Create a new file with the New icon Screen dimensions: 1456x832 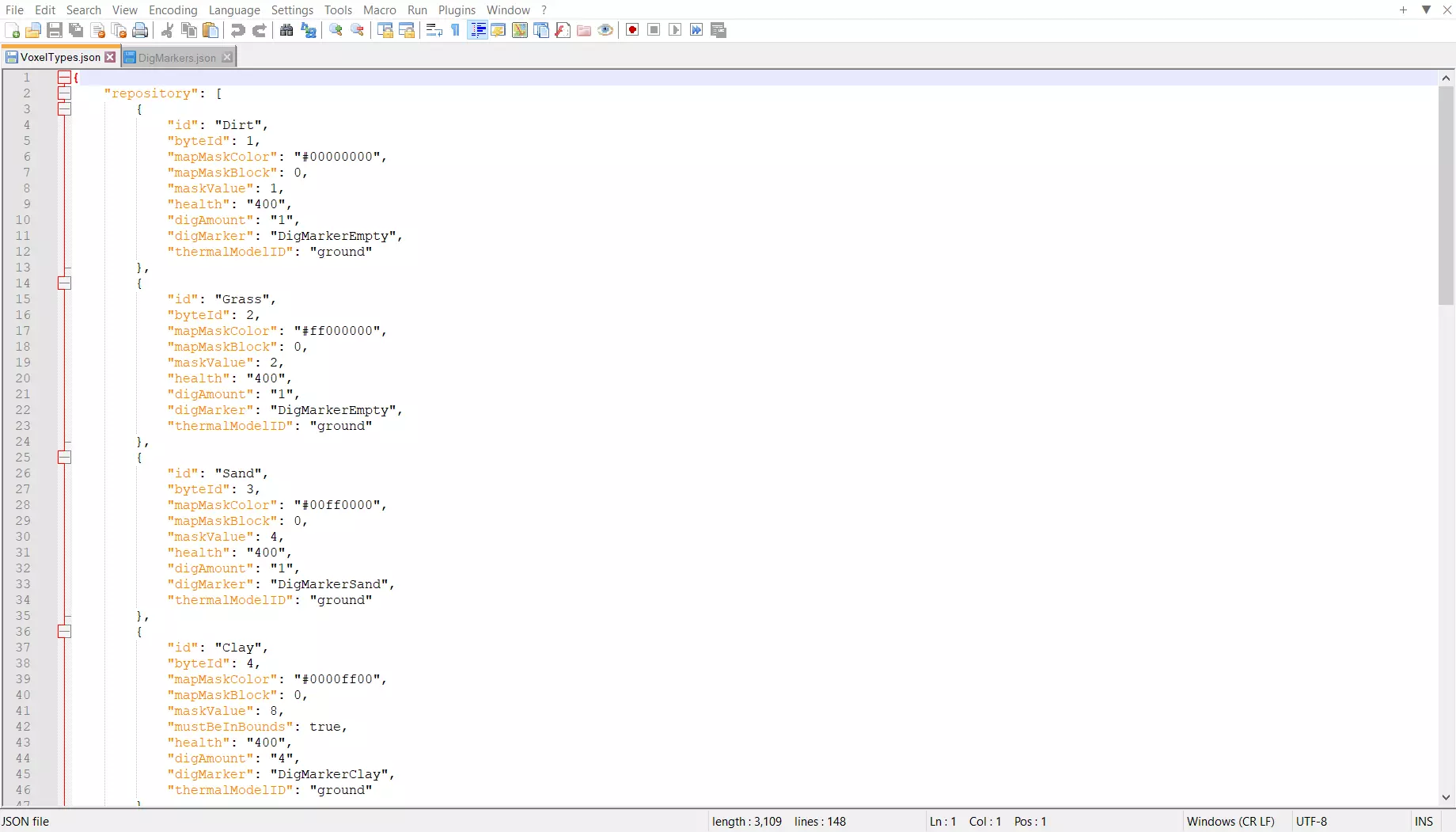[x=12, y=30]
